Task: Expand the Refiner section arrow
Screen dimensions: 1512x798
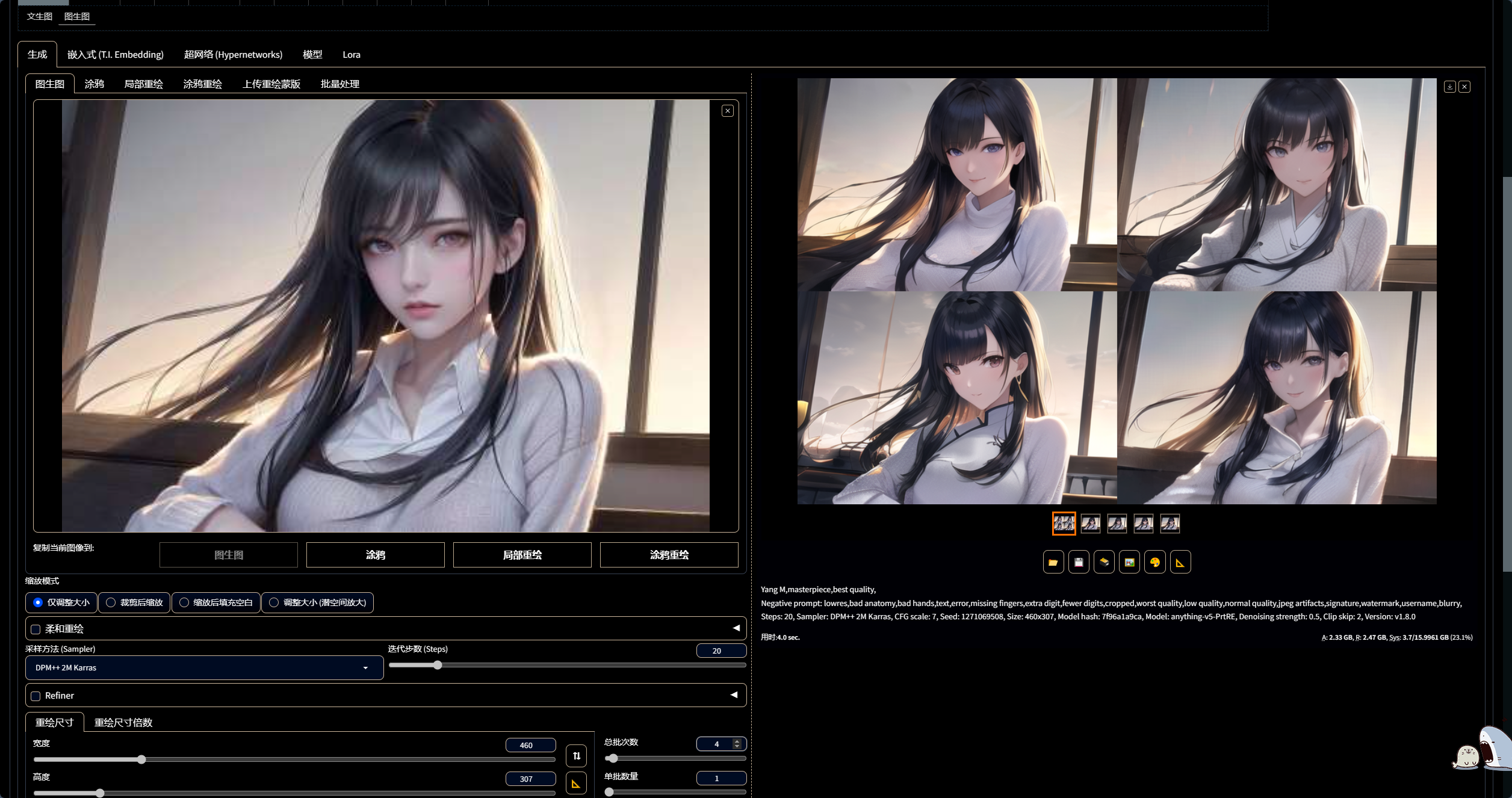Action: 734,695
